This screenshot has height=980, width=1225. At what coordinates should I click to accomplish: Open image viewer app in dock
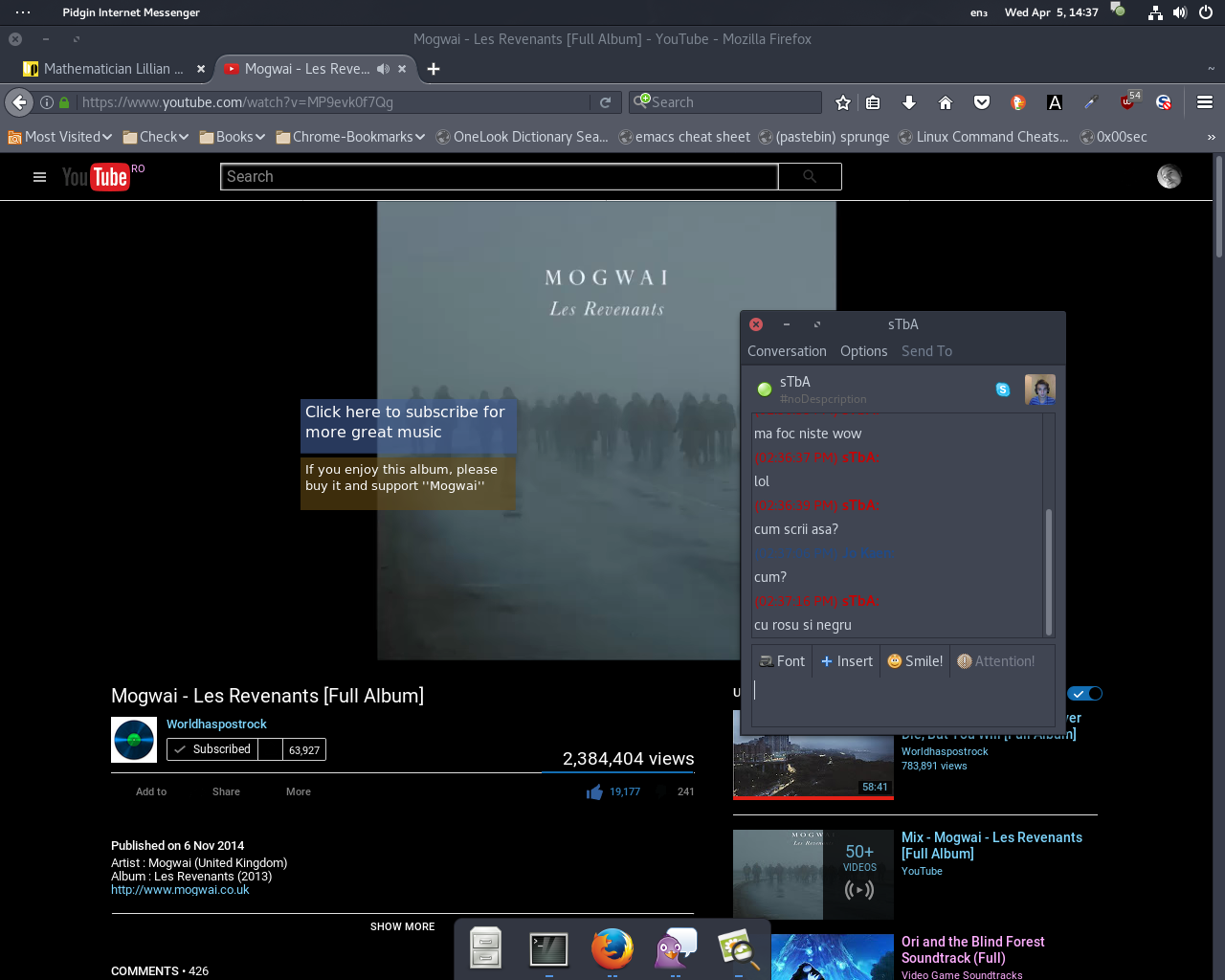pos(738,949)
